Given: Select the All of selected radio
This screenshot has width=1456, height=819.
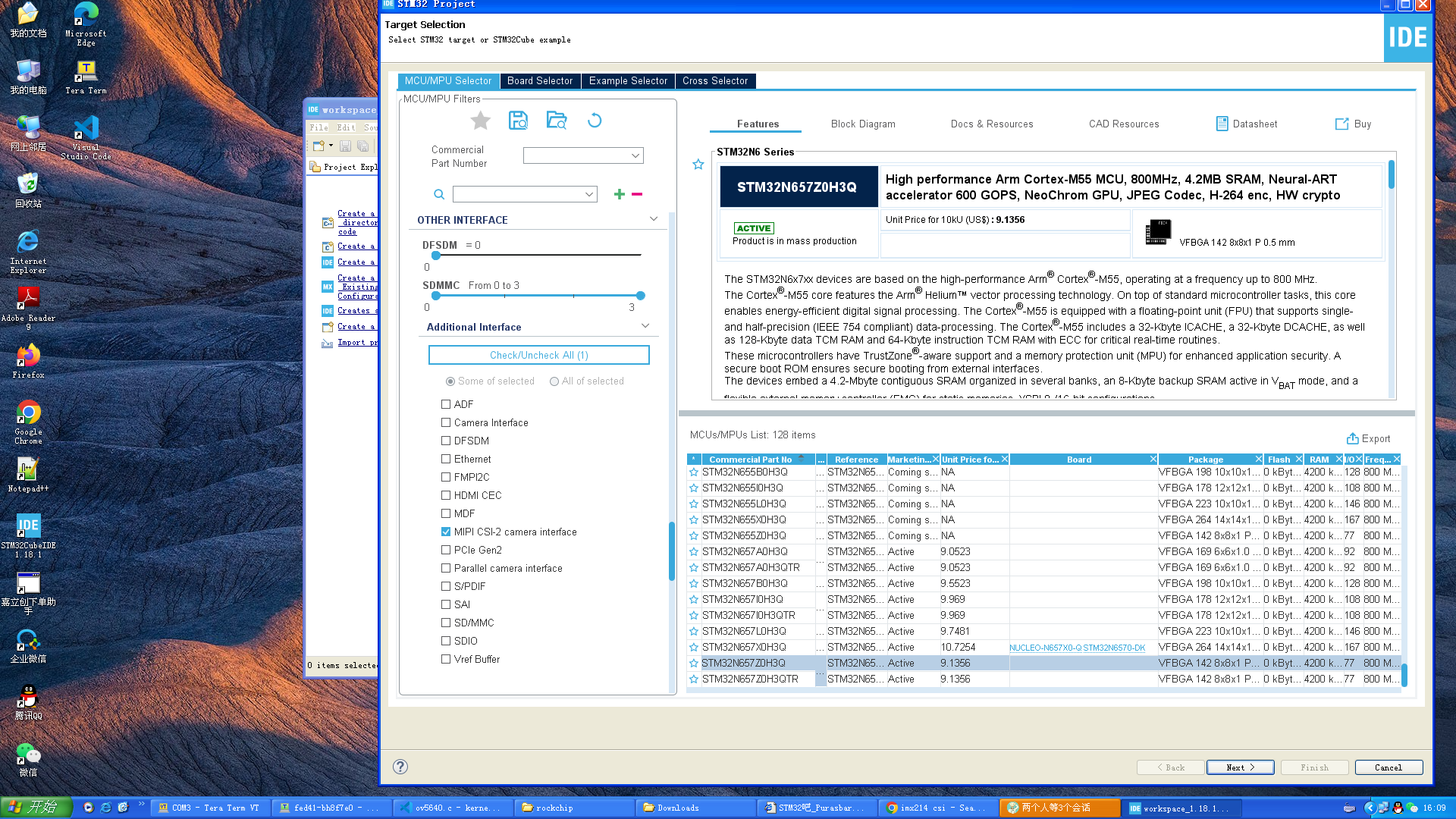Looking at the screenshot, I should [x=554, y=381].
